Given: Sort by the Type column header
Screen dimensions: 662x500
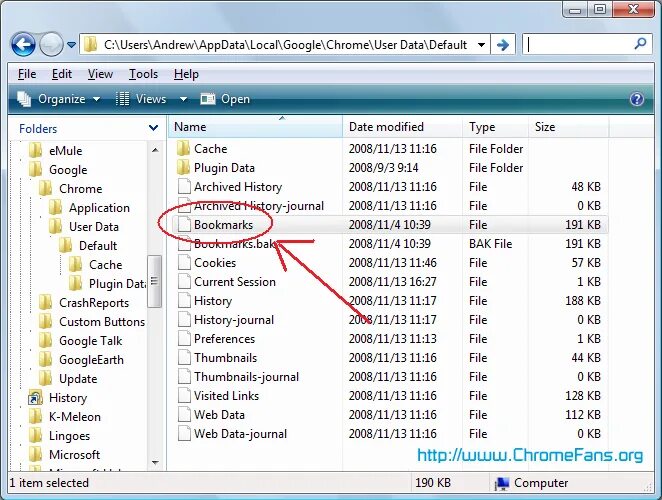Looking at the screenshot, I should pos(495,127).
